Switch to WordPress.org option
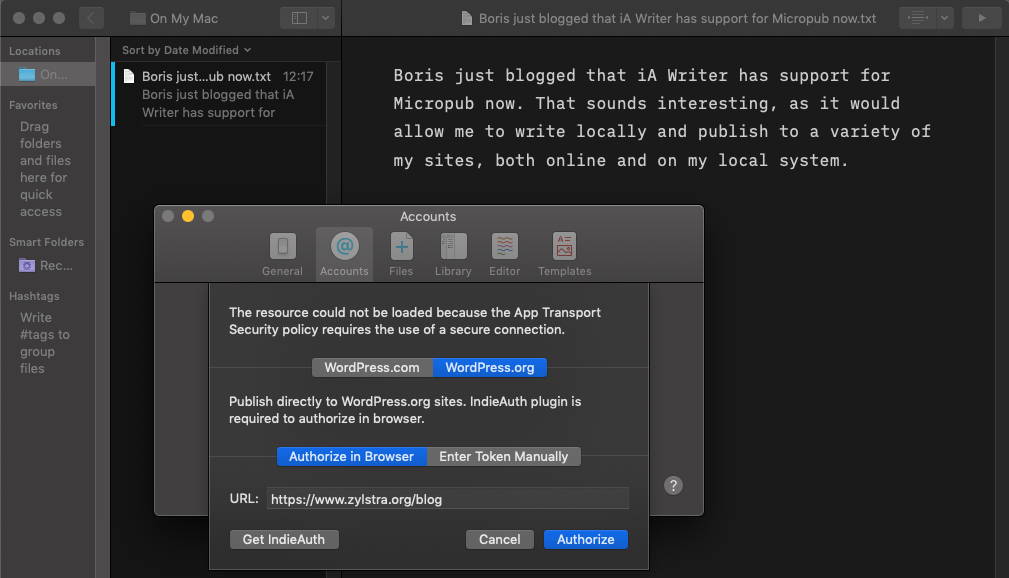This screenshot has height=578, width=1009. (x=490, y=368)
